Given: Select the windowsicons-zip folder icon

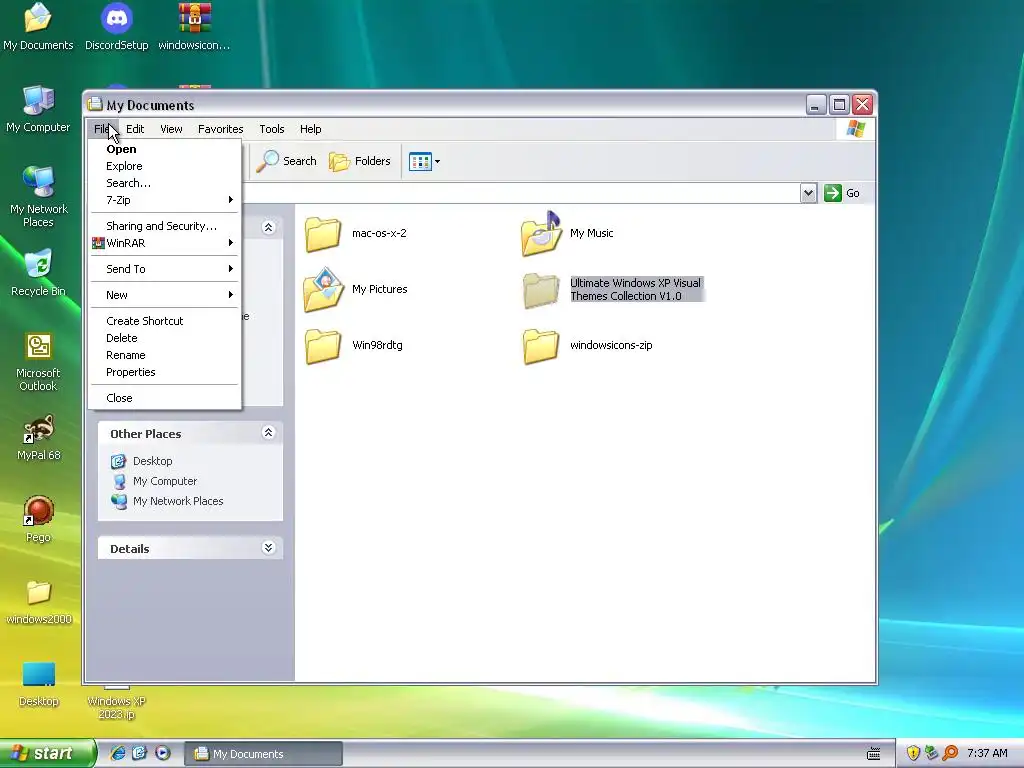Looking at the screenshot, I should click(x=541, y=345).
